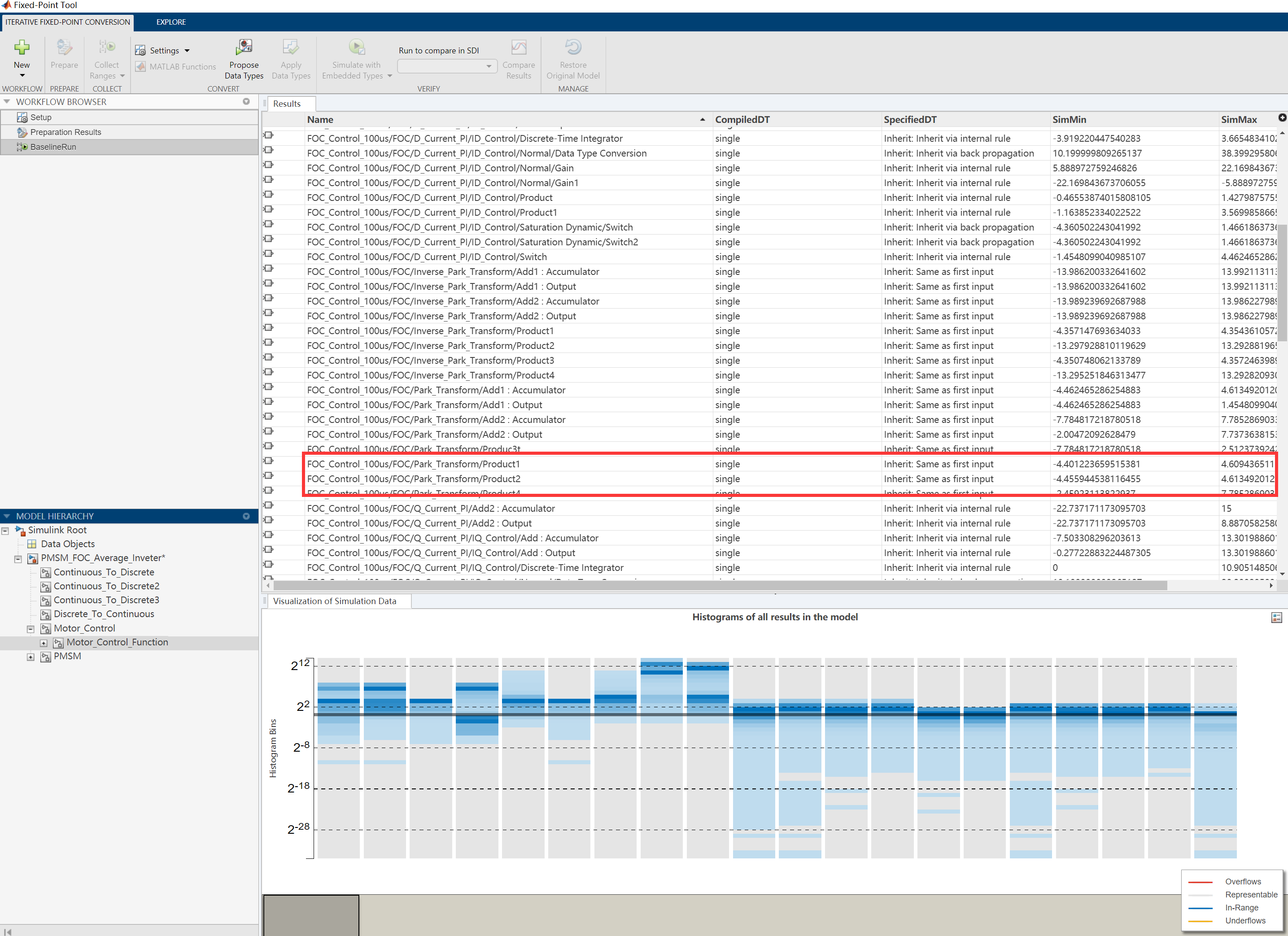Select the BaselineRun run icon entry
Screen dimensions: 1288x936
22,147
